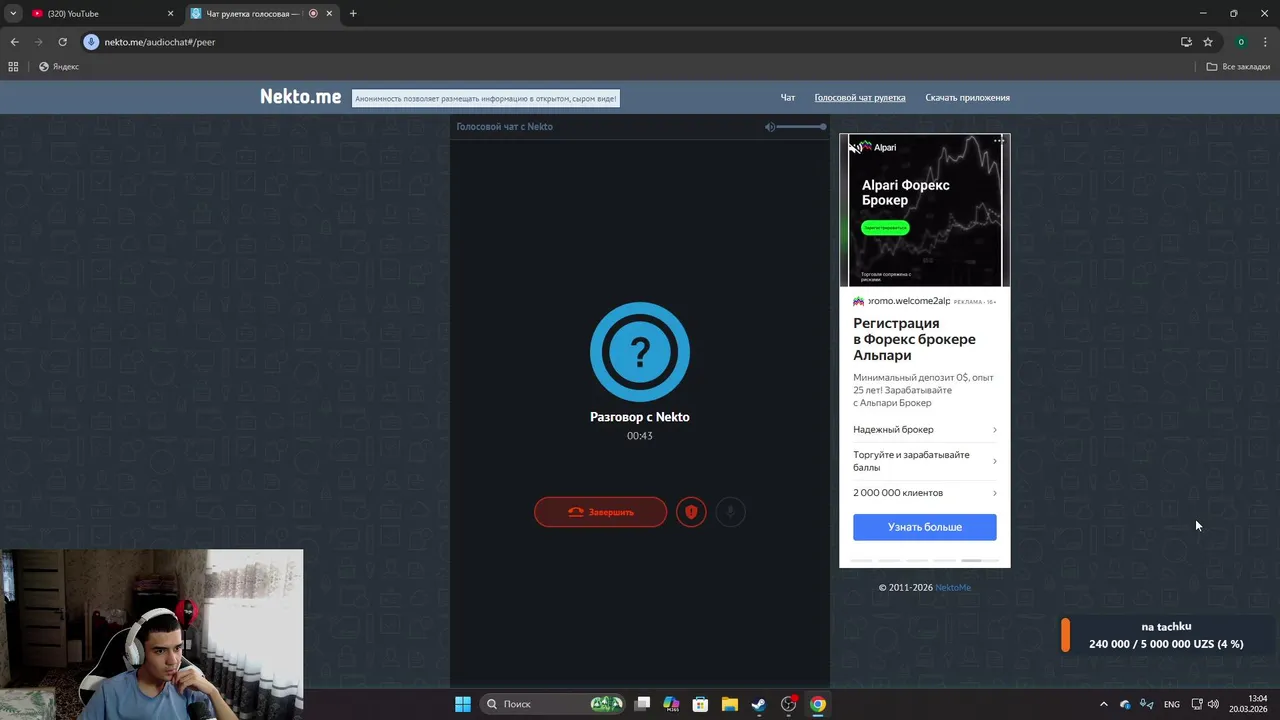
Task: Go back in browser history
Action: pyautogui.click(x=14, y=42)
